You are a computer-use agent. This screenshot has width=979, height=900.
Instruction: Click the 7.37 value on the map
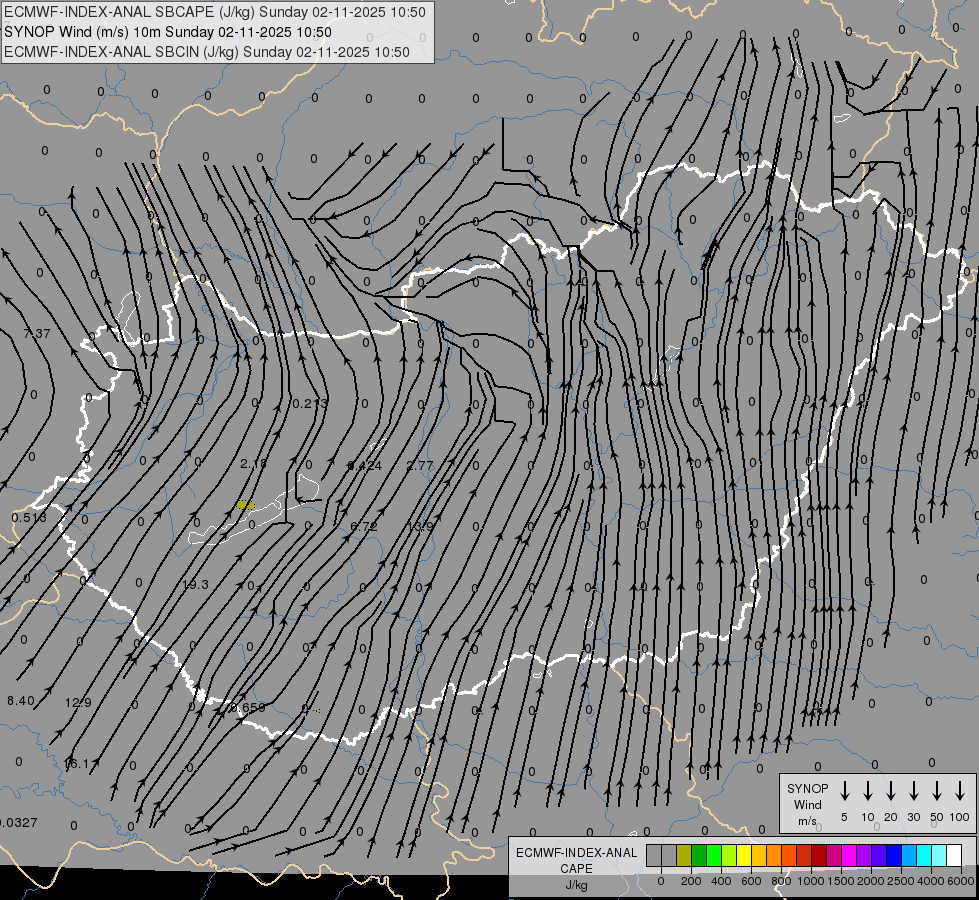pyautogui.click(x=37, y=334)
